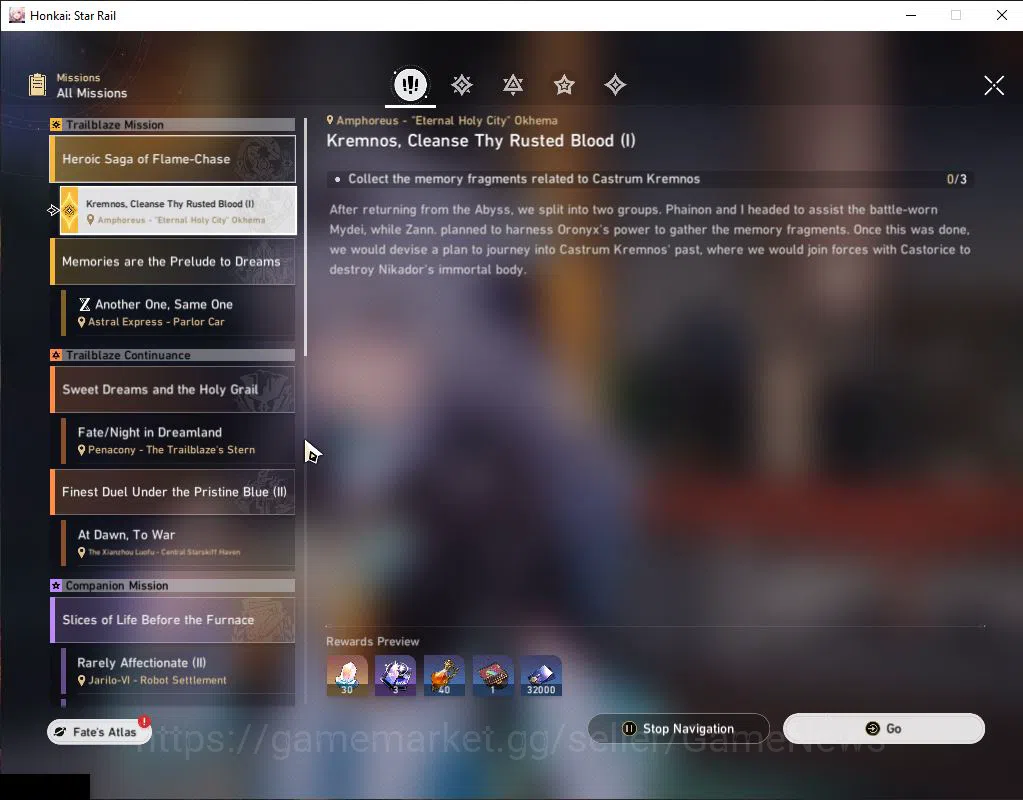Click the Trailblaze Continuance header triangle icon

click(x=56, y=355)
